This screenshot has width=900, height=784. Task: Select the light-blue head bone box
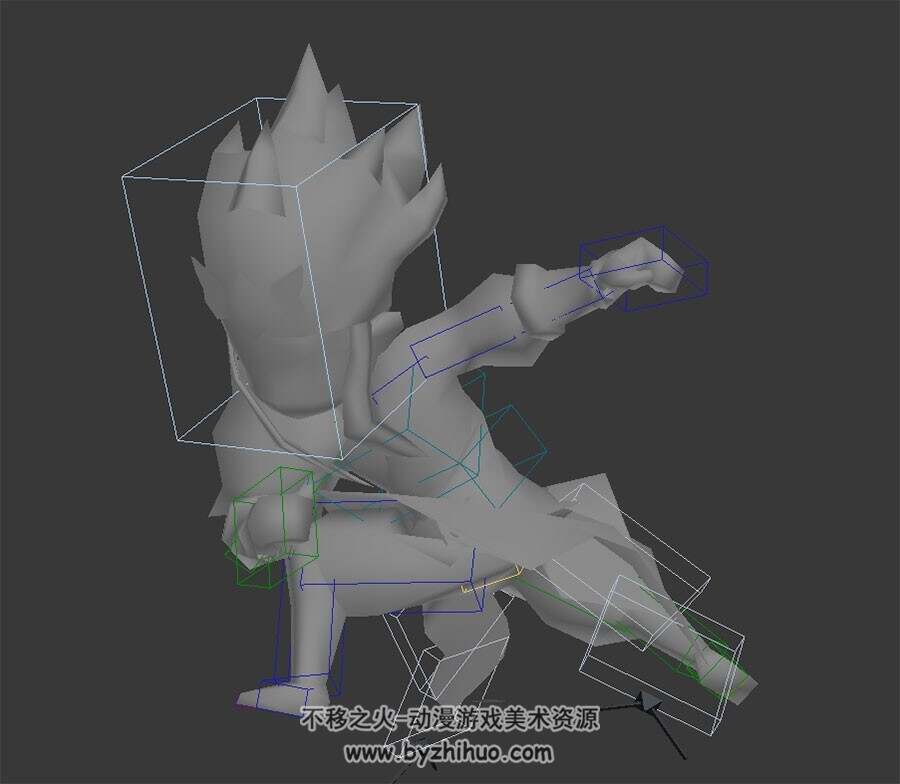(x=284, y=278)
